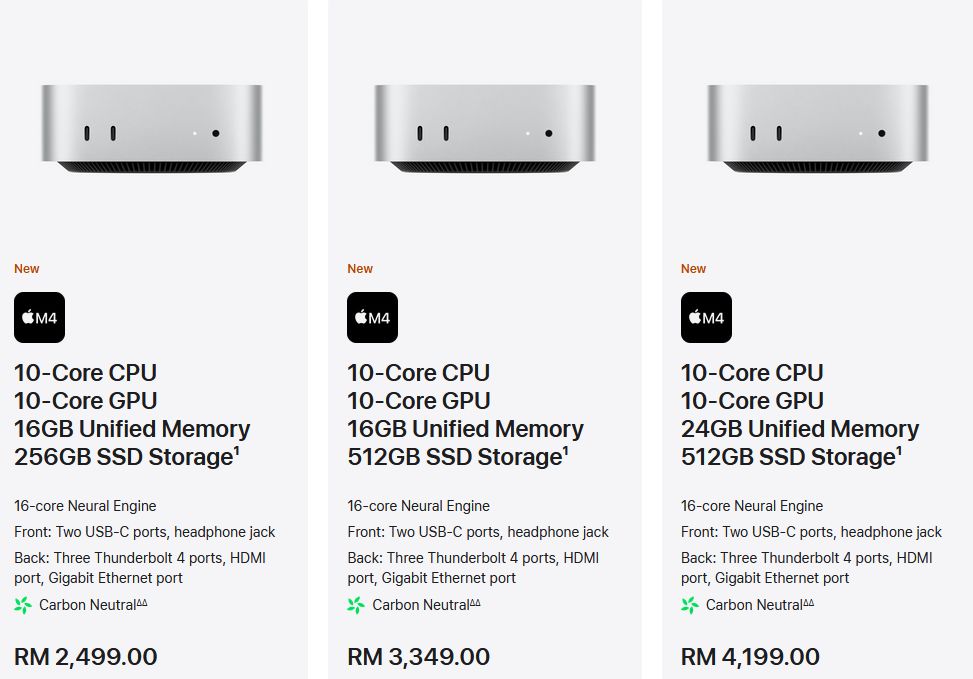Select the Mac mini image for 24GB model
This screenshot has width=973, height=679.
pos(818,128)
